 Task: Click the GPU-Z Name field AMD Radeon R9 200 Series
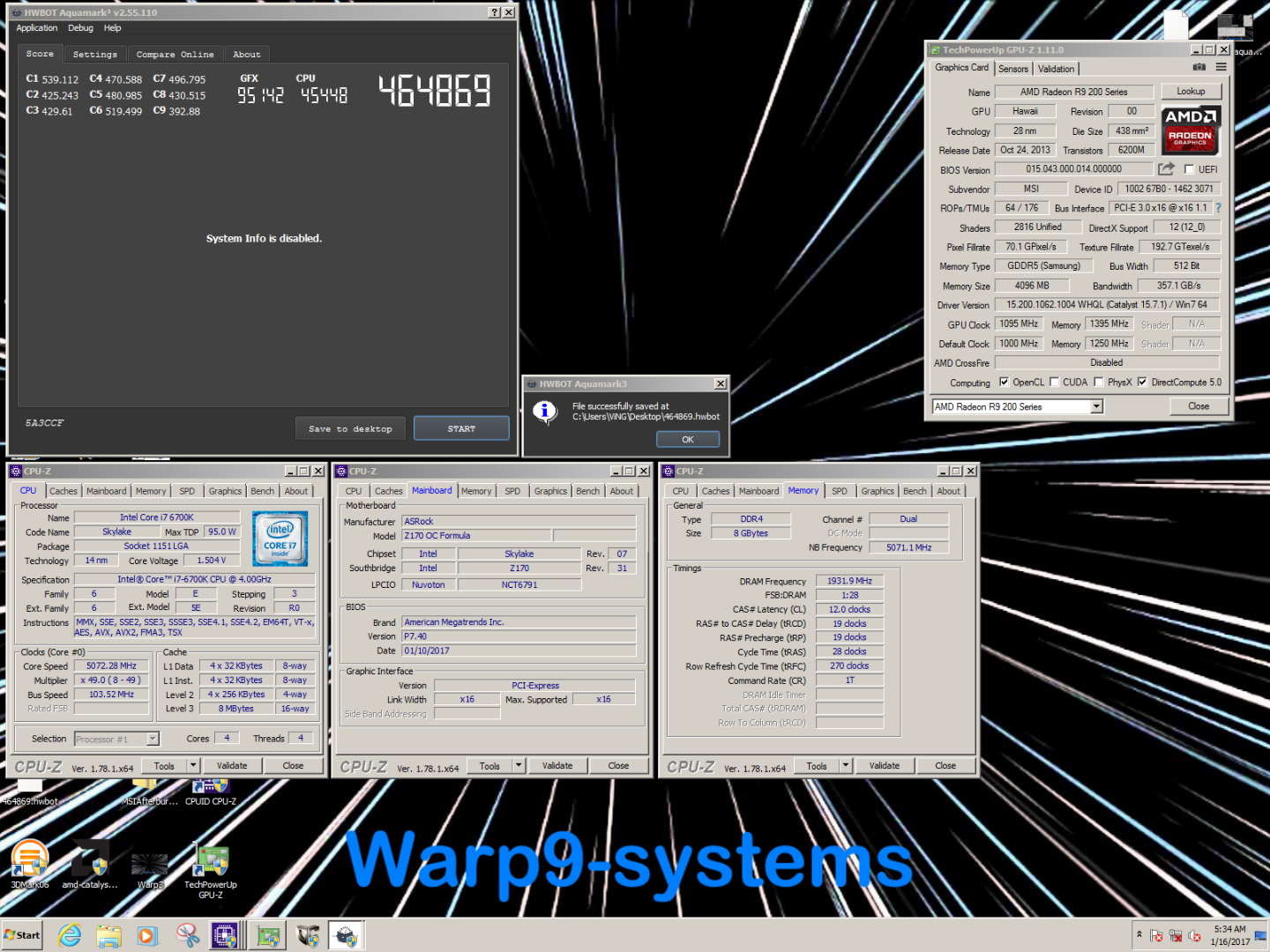1073,92
